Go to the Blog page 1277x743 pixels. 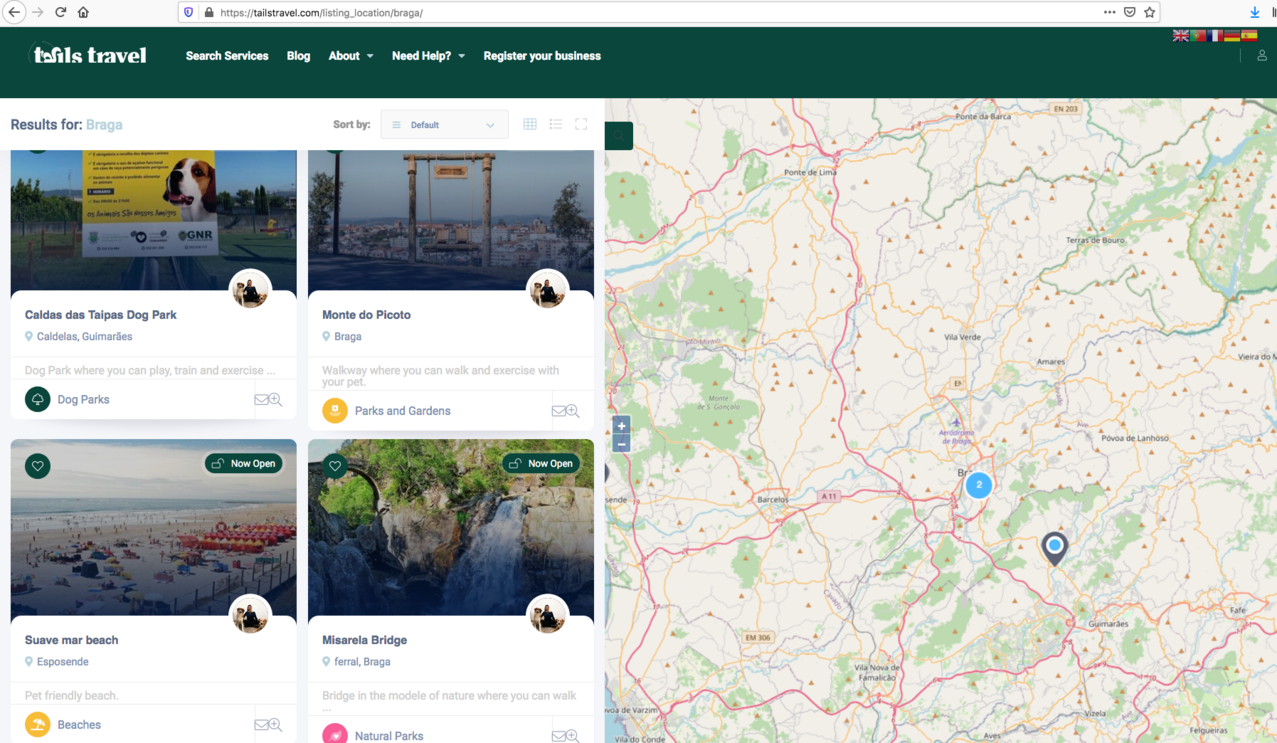[x=298, y=56]
